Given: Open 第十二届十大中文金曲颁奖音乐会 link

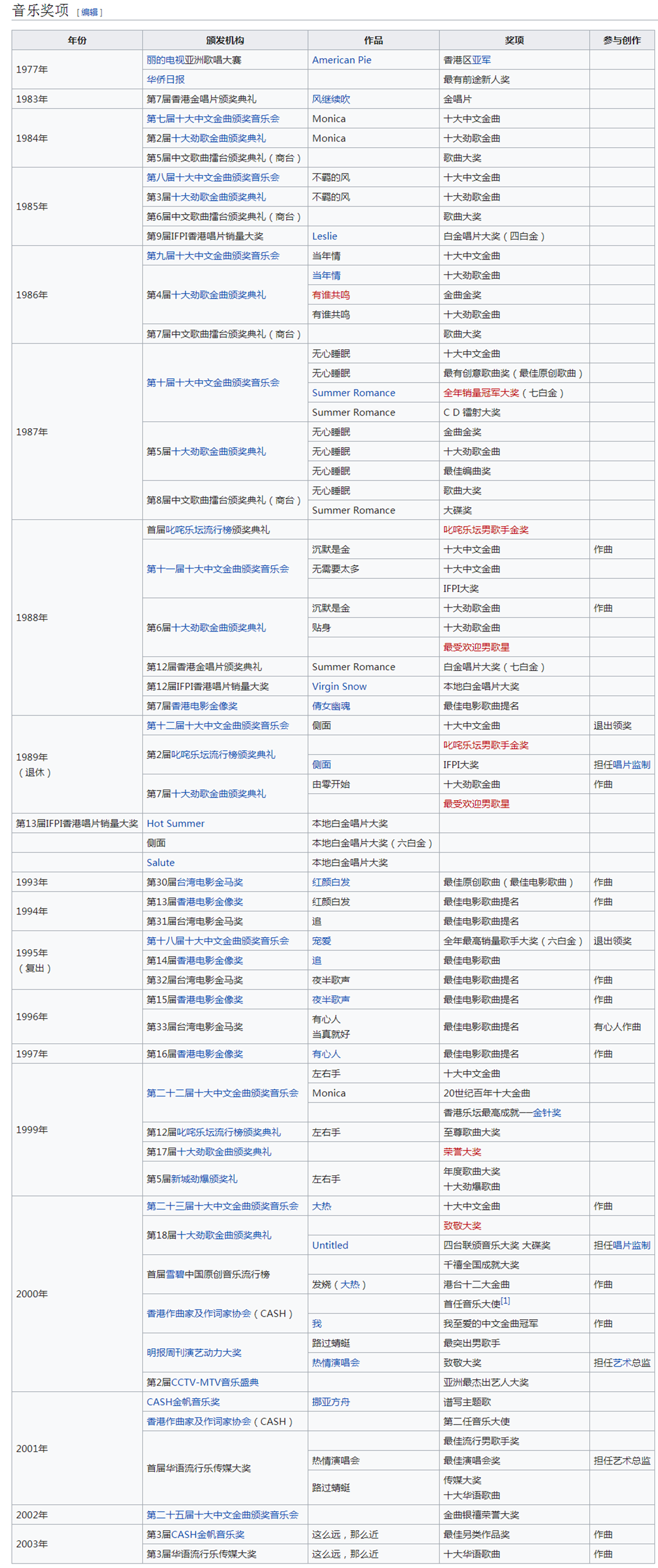Looking at the screenshot, I should [218, 726].
